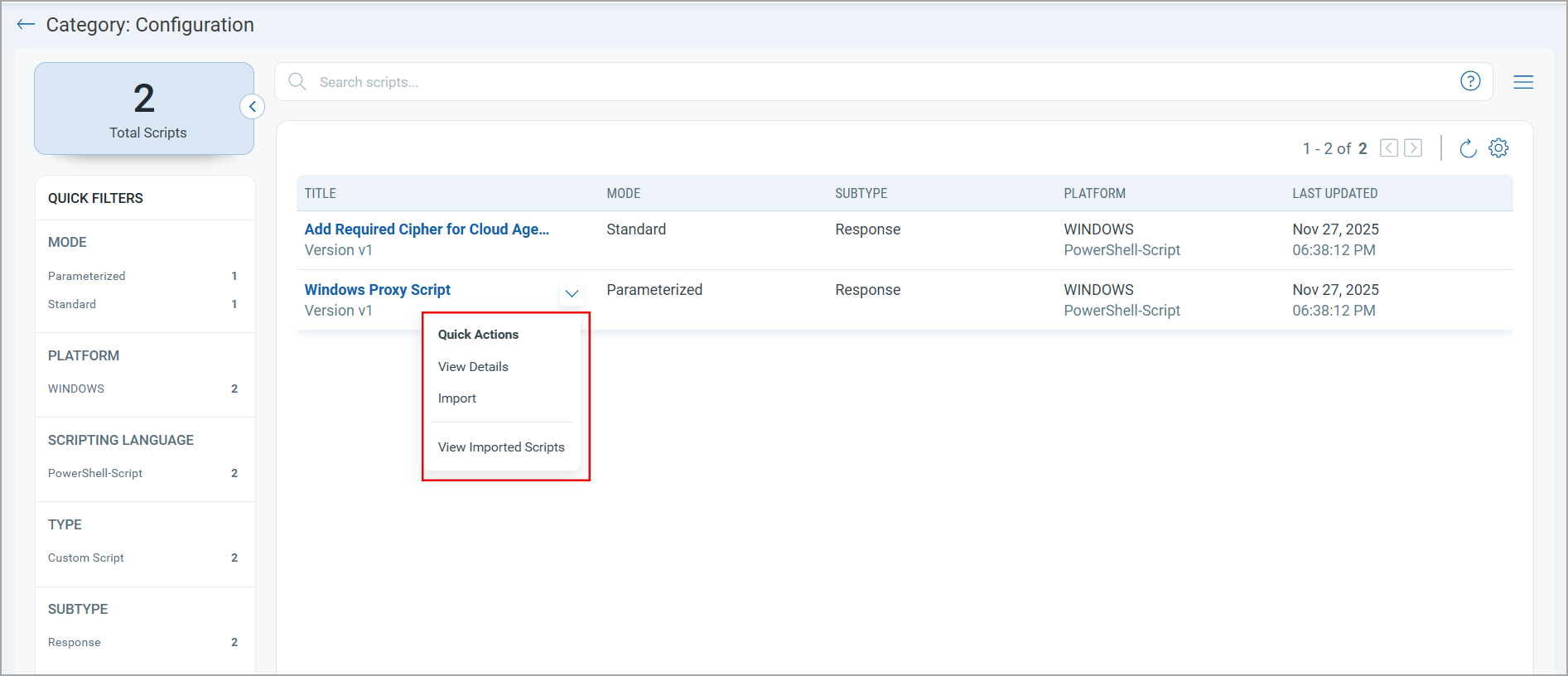Viewport: 1568px width, 676px height.
Task: Click the back arrow beside Category: Configuration
Action: [26, 25]
